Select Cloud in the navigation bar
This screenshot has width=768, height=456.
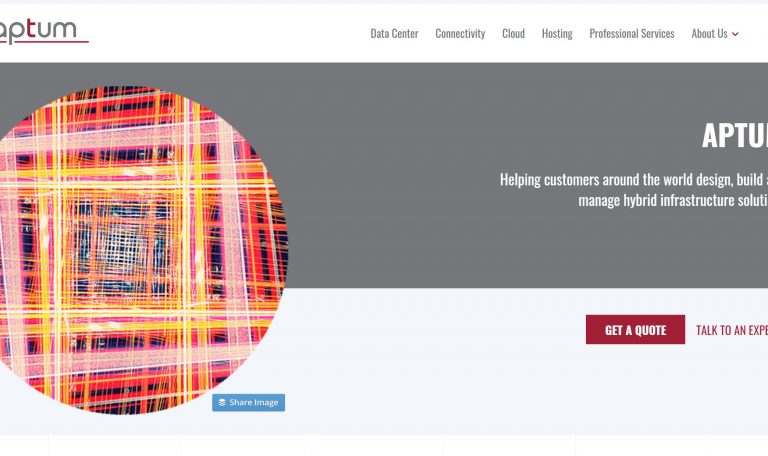pos(513,34)
